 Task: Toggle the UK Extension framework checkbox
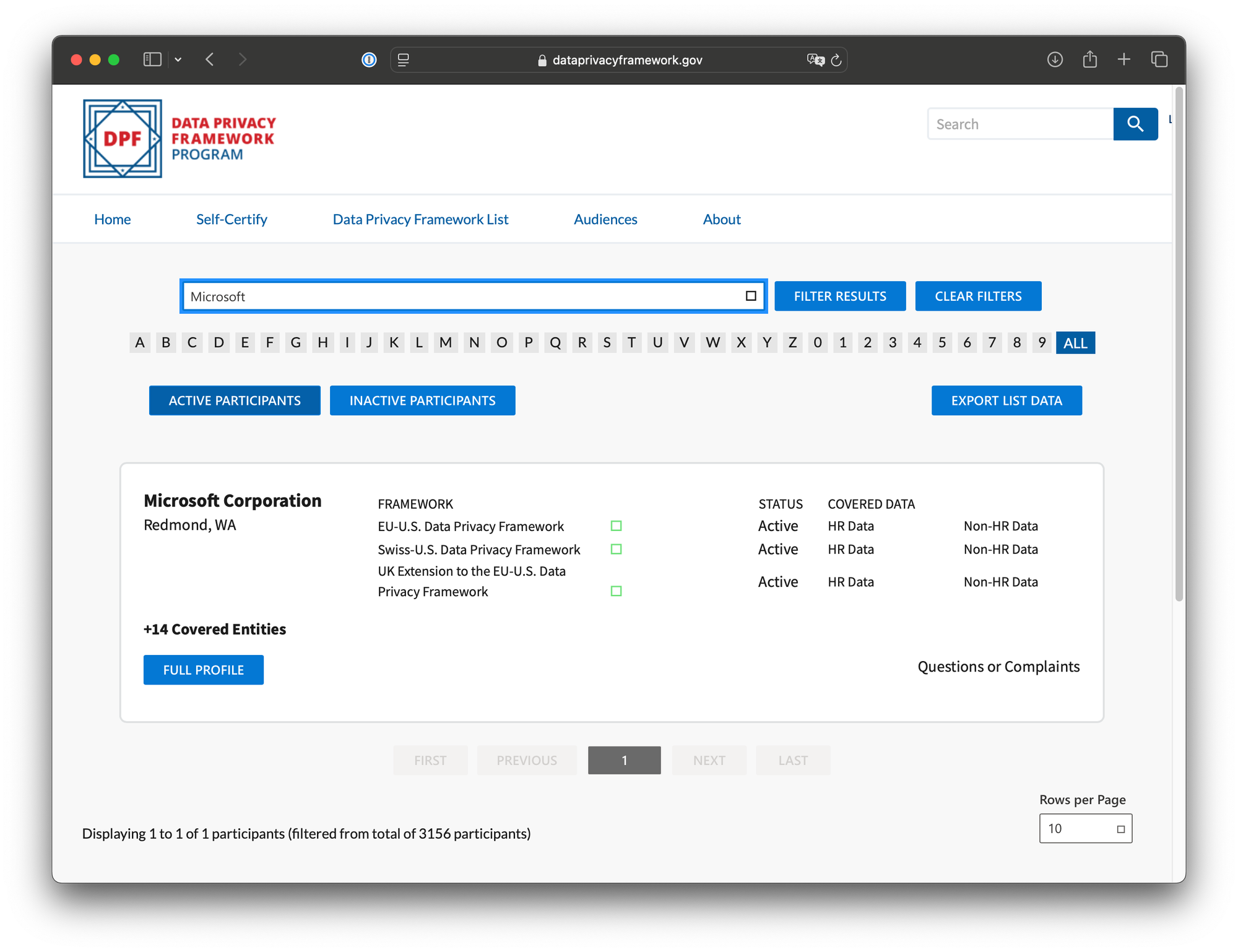[x=616, y=591]
